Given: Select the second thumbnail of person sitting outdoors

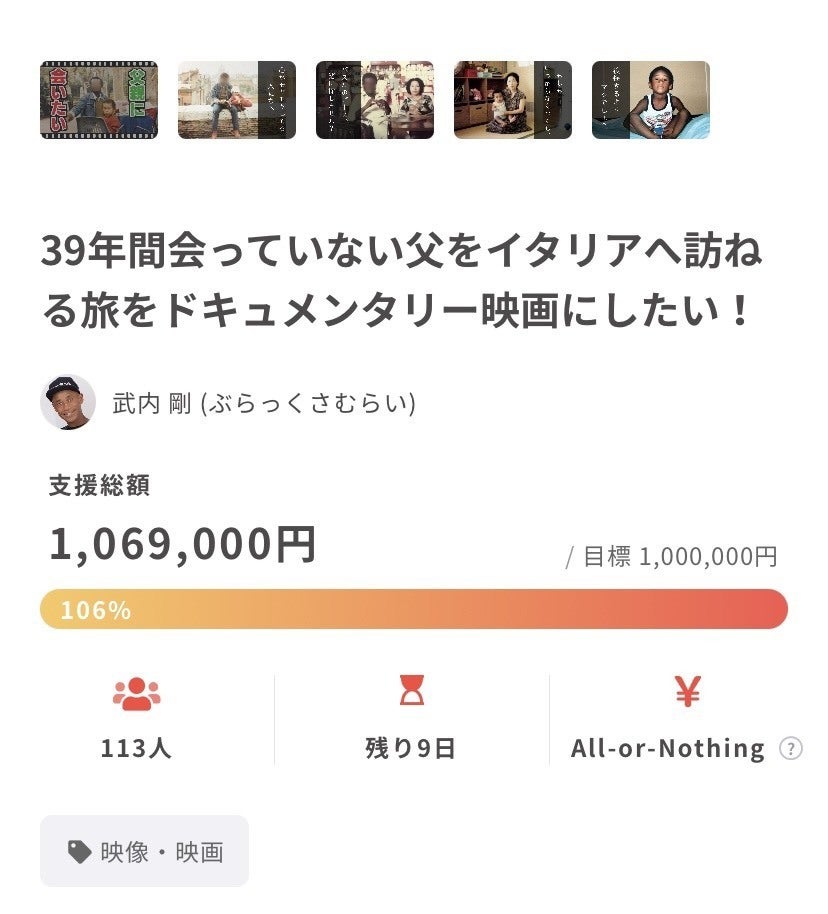Looking at the screenshot, I should click(237, 100).
